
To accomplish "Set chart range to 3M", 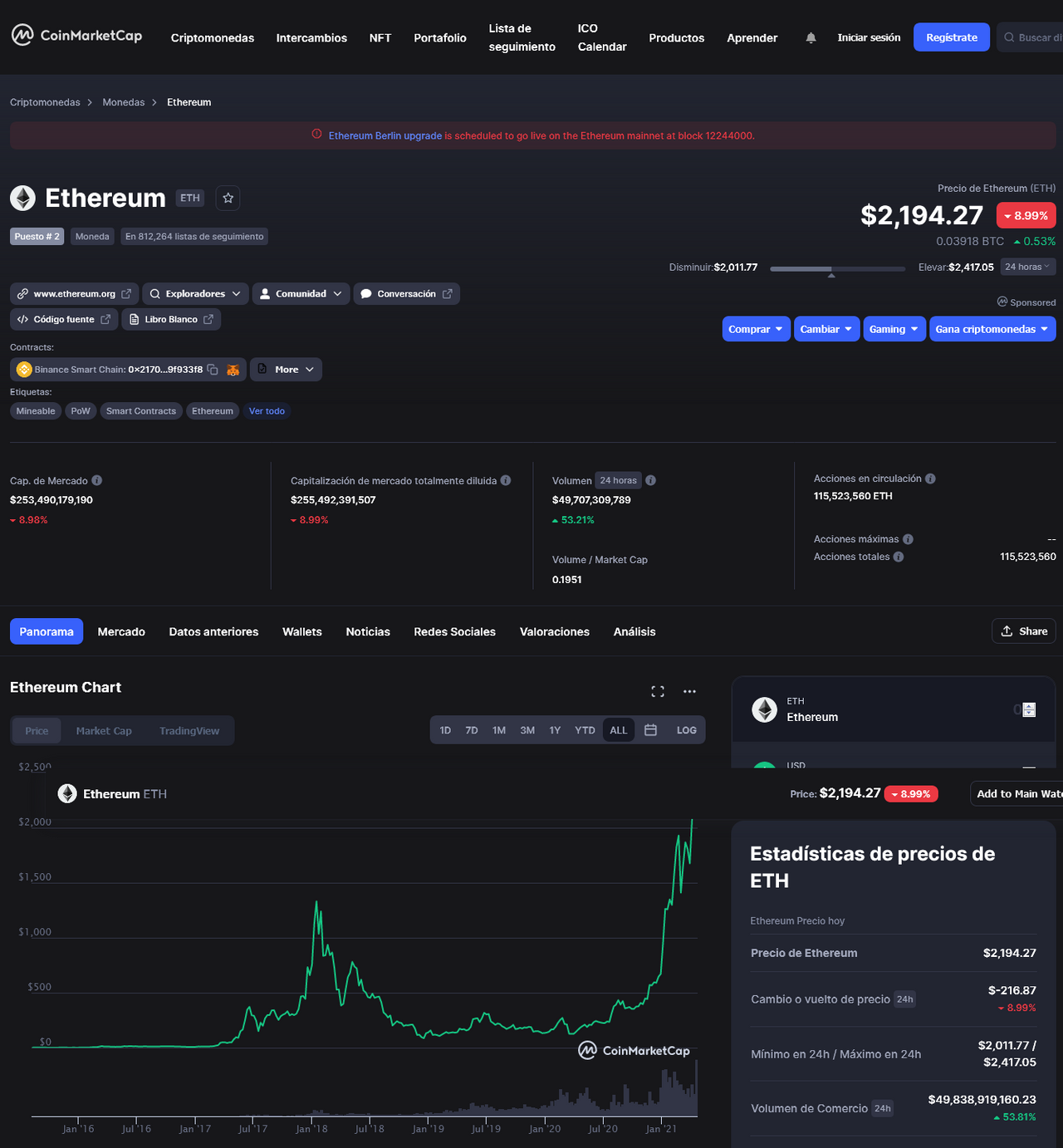I will pyautogui.click(x=527, y=730).
